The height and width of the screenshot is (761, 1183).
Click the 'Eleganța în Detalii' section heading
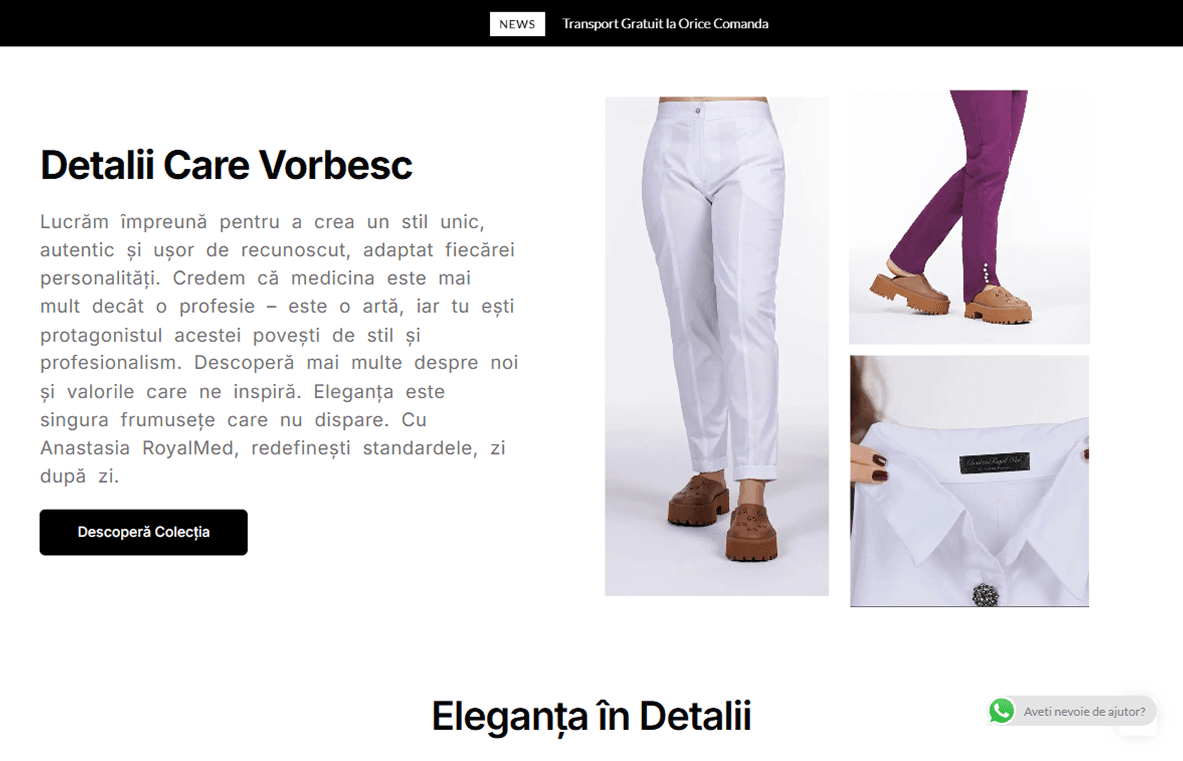click(x=592, y=716)
